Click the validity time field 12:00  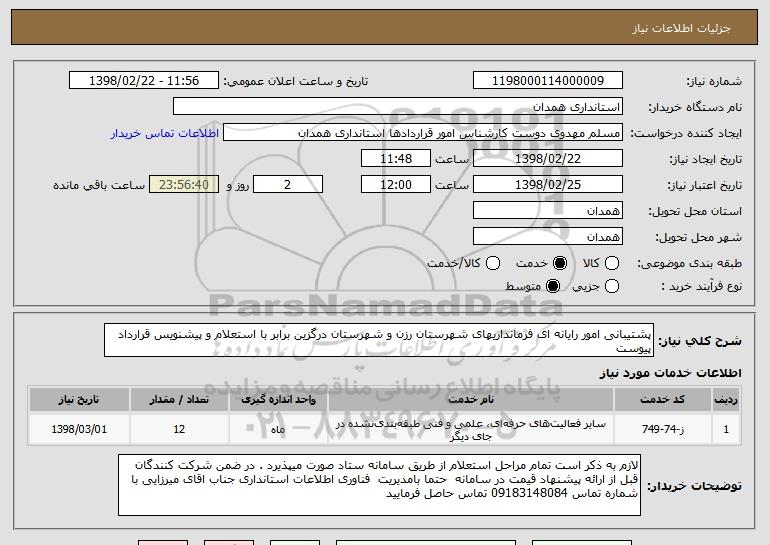click(x=396, y=185)
